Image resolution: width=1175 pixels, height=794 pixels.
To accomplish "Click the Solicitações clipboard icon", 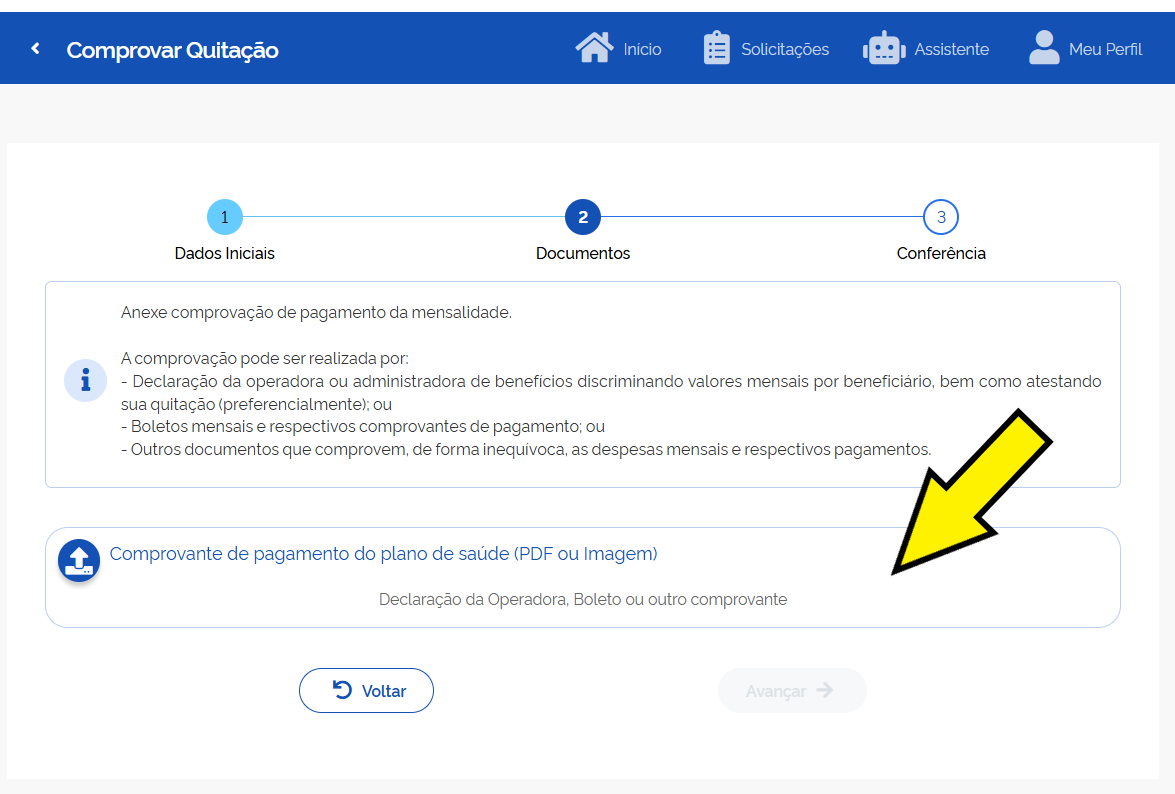I will click(716, 48).
